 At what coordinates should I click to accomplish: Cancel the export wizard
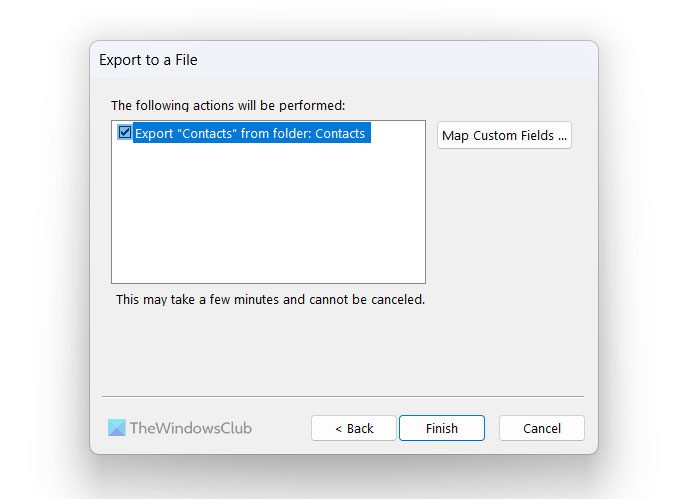pyautogui.click(x=542, y=428)
